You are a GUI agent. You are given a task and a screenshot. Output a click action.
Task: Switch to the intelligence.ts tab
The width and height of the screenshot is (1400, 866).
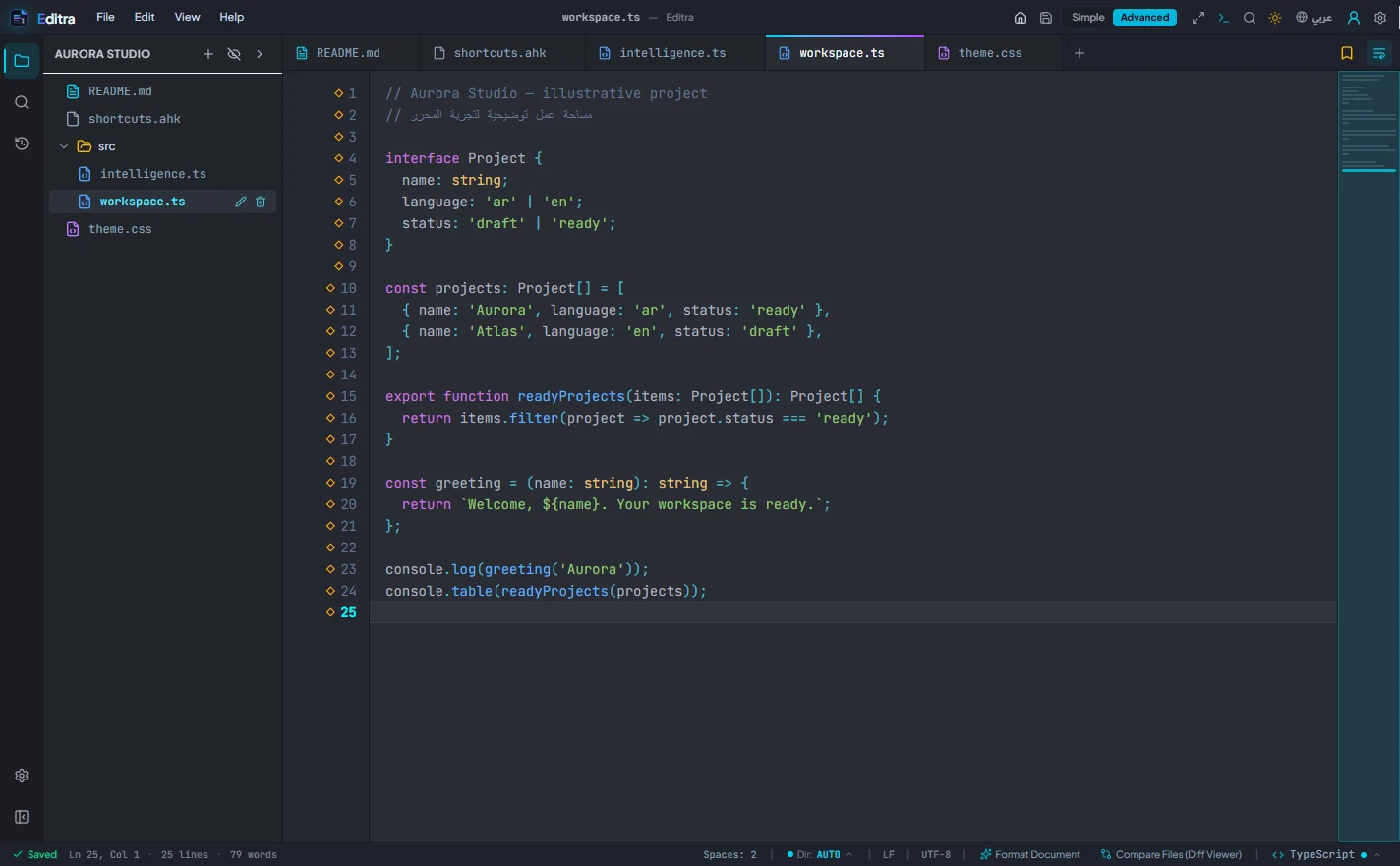pyautogui.click(x=673, y=53)
